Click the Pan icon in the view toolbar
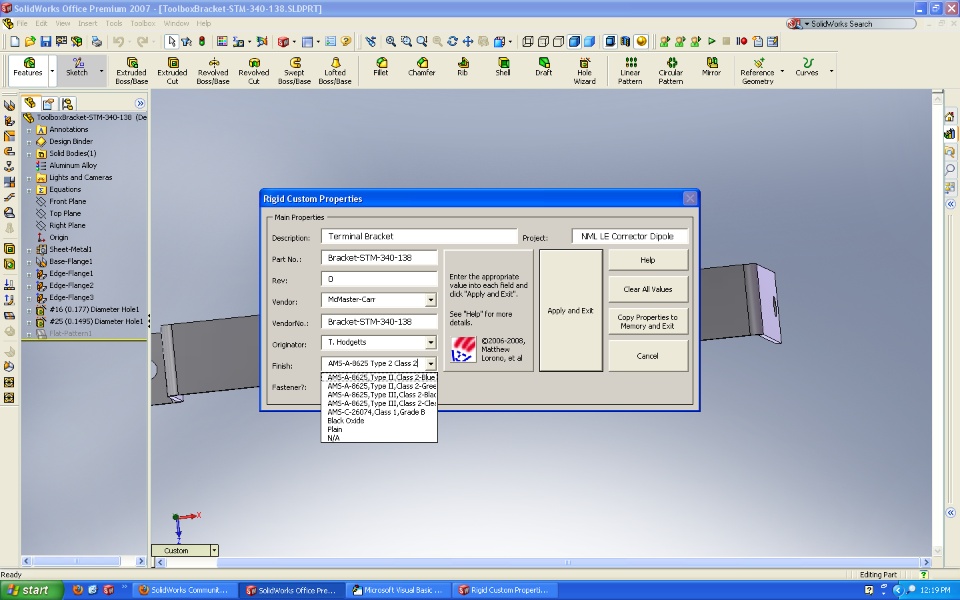 468,42
